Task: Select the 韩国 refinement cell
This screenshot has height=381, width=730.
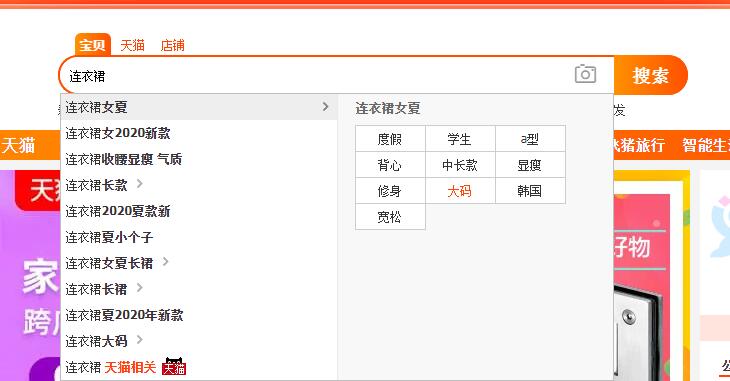Action: [530, 191]
